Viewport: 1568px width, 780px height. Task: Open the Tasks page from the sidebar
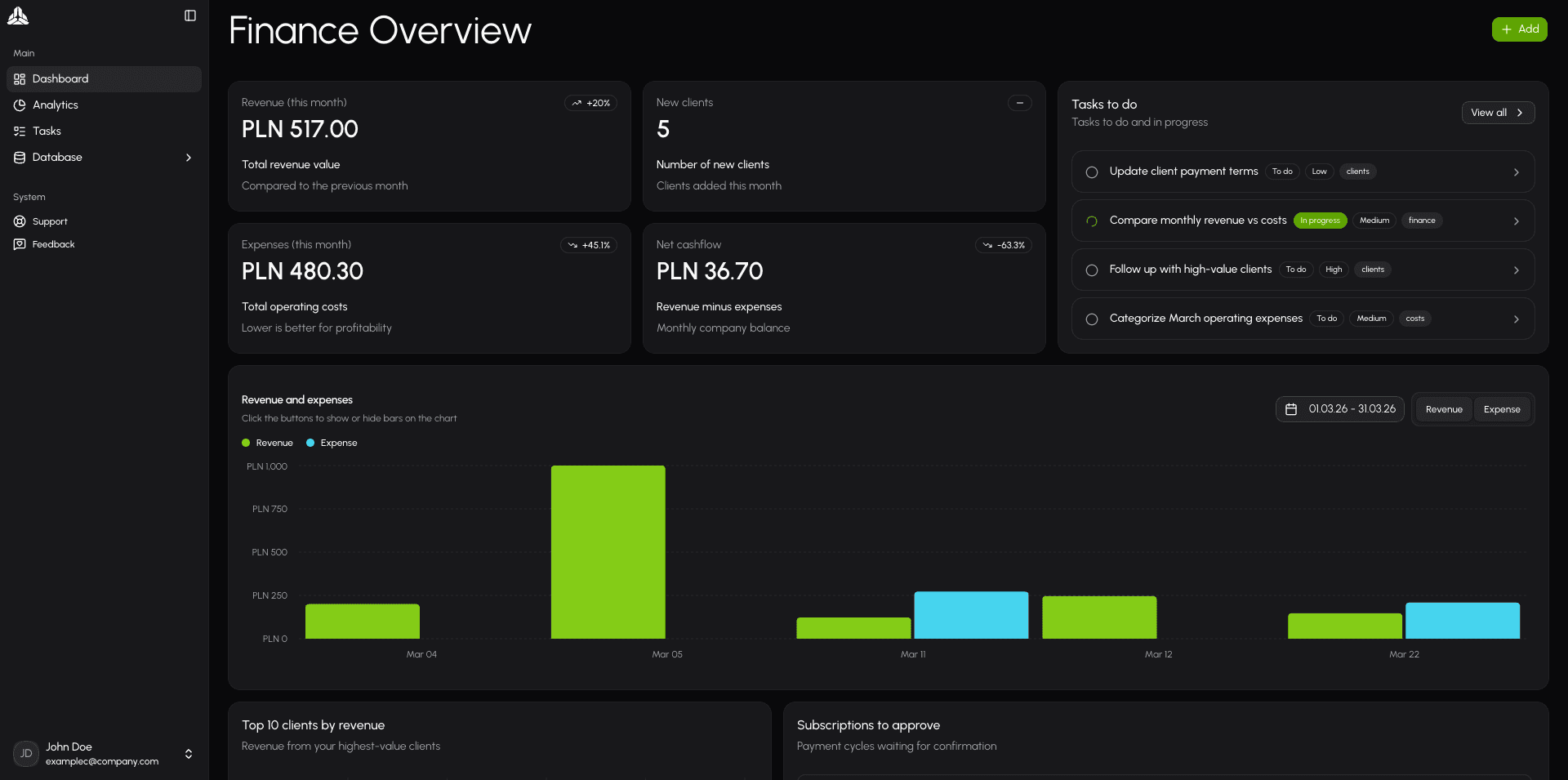(47, 131)
